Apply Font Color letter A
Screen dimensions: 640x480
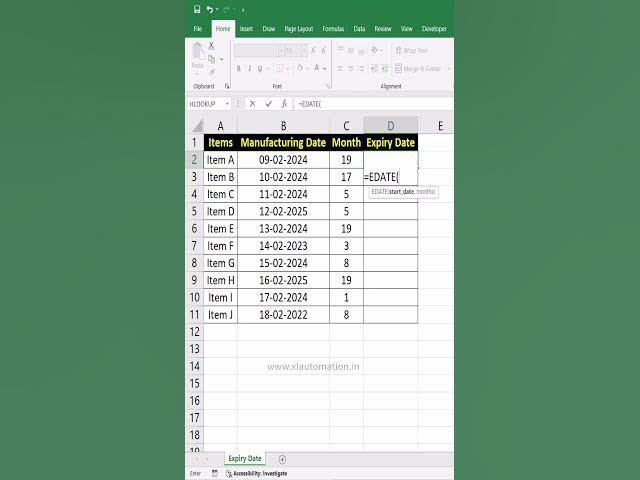pos(316,68)
